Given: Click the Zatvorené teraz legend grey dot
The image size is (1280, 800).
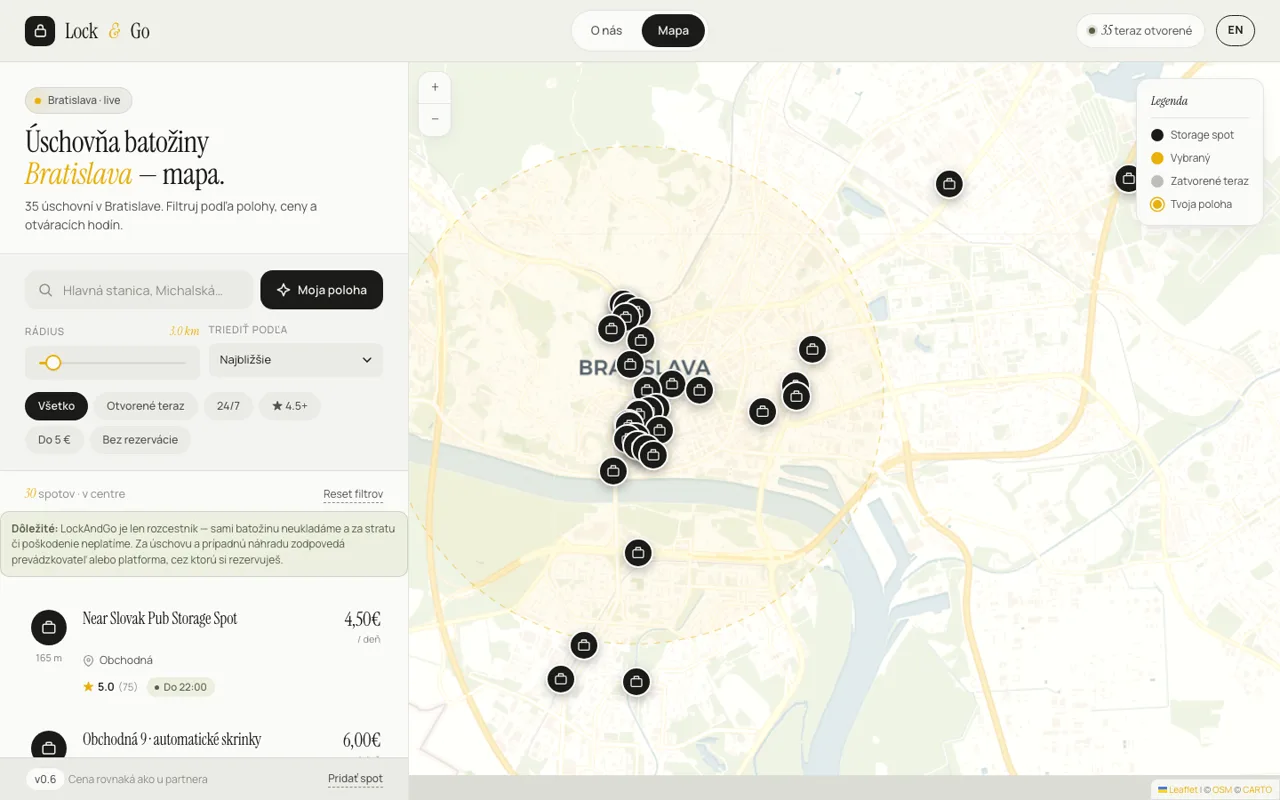Looking at the screenshot, I should tap(1157, 181).
